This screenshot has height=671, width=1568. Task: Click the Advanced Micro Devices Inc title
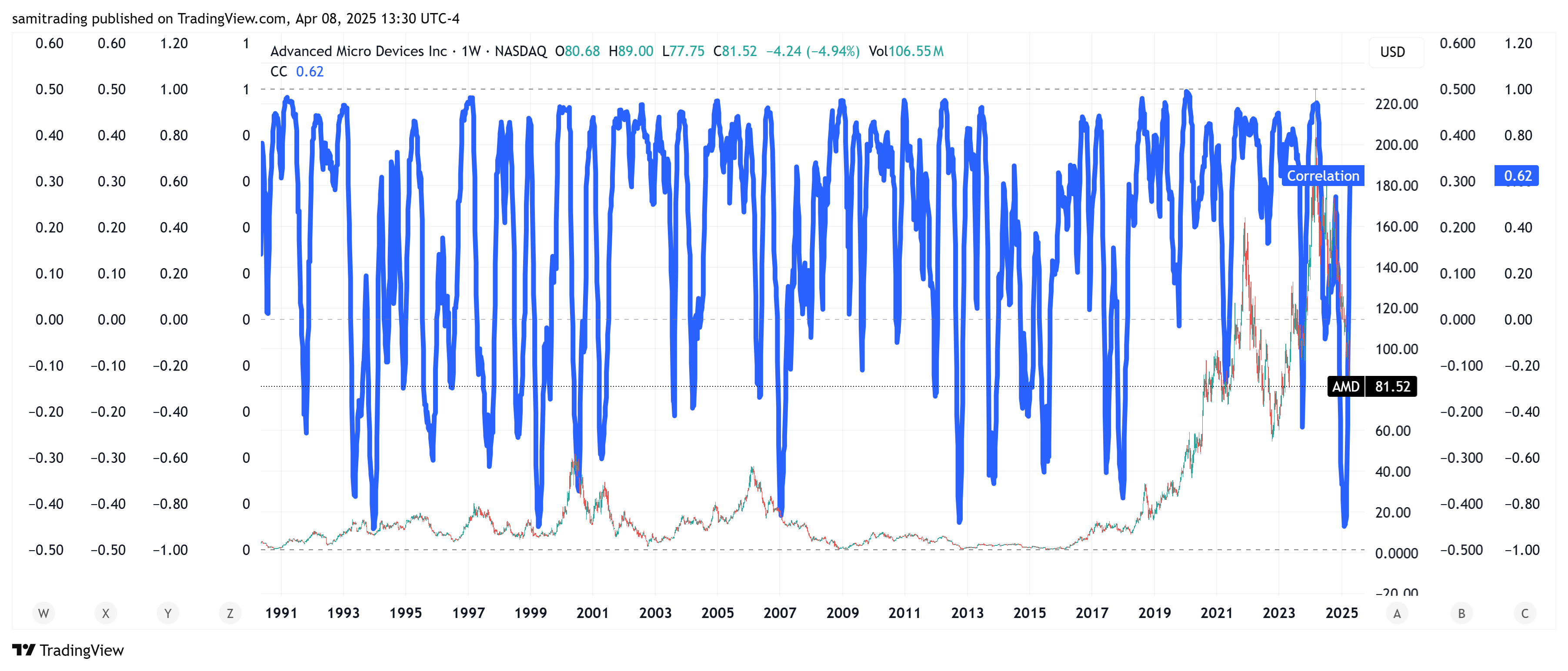coord(359,51)
